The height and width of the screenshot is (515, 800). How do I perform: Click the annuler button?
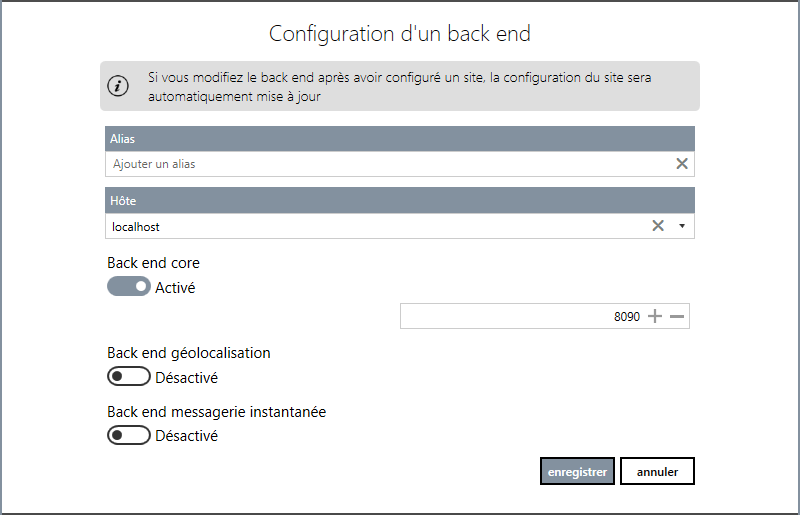tap(657, 471)
